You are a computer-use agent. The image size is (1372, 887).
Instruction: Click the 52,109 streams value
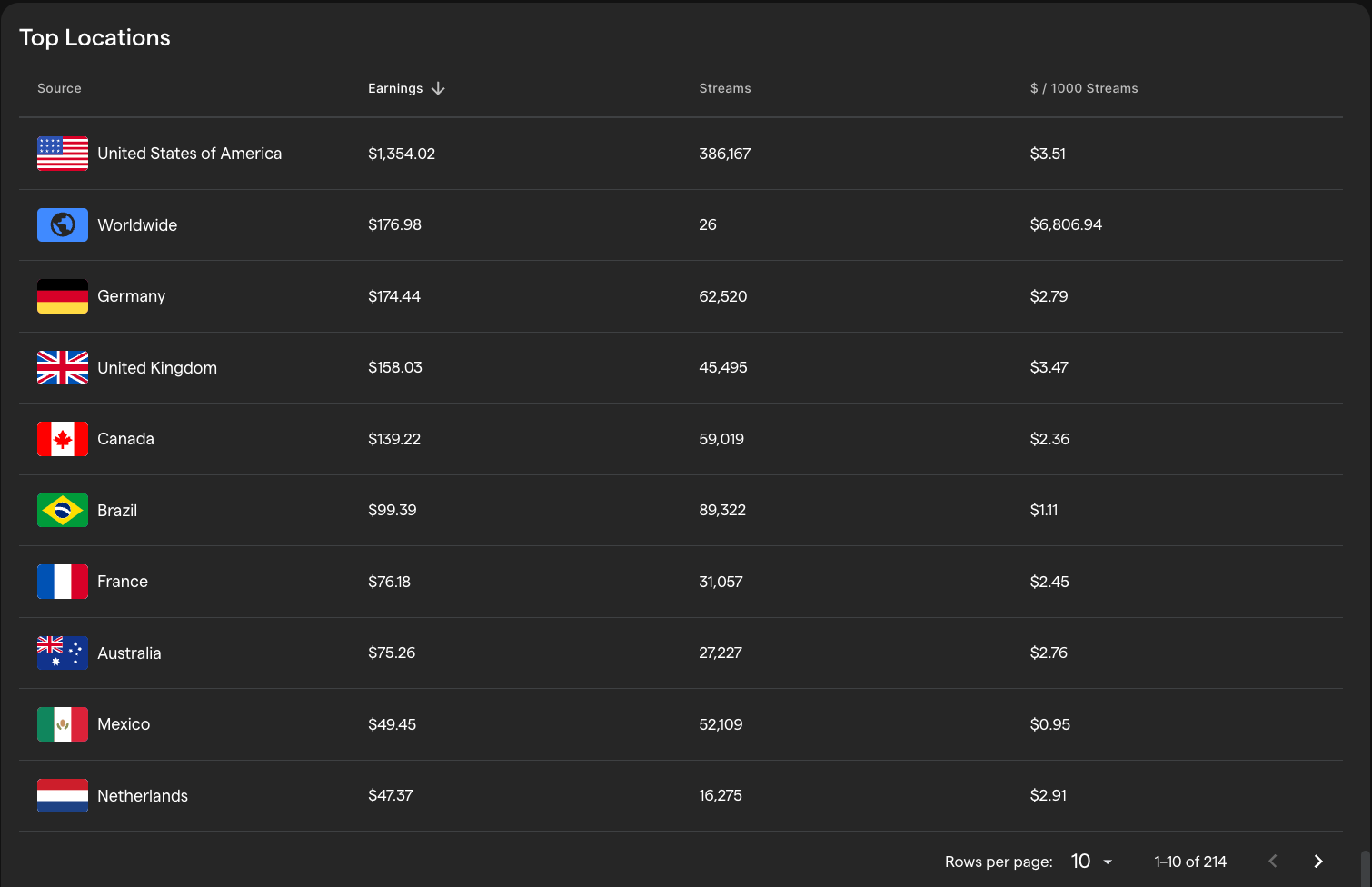coord(721,724)
